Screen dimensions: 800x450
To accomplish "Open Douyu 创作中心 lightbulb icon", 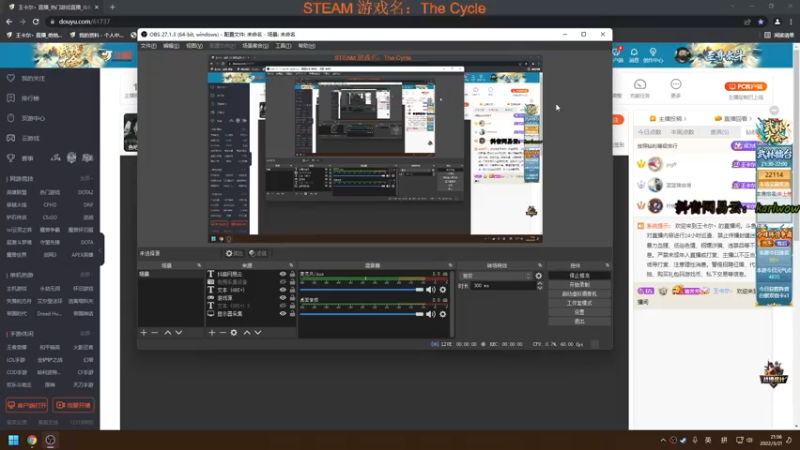I will (x=653, y=55).
